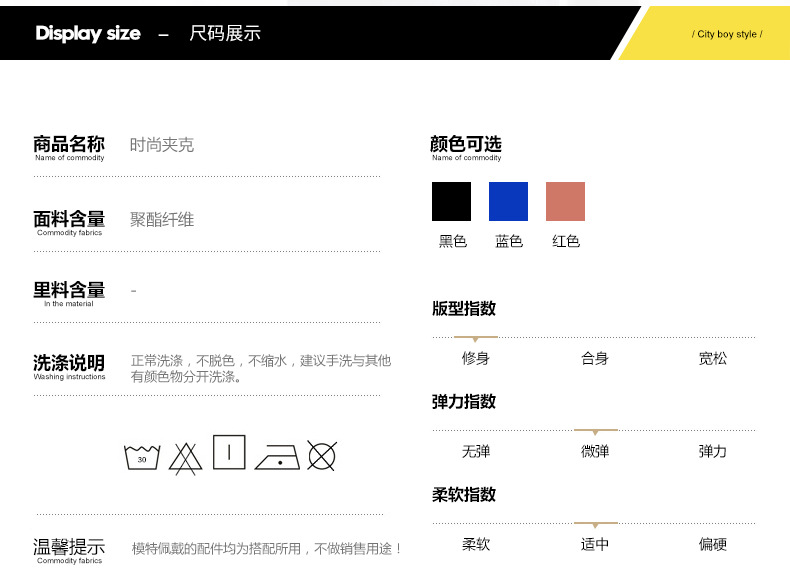The width and height of the screenshot is (790, 584).
Task: Choose the 弹力 elasticity option
Action: click(x=713, y=451)
